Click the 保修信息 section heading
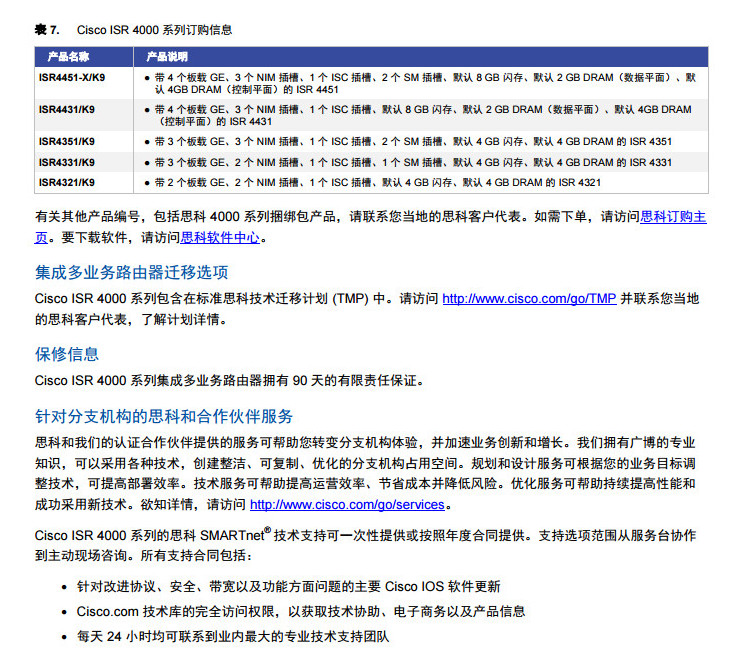 coord(67,354)
